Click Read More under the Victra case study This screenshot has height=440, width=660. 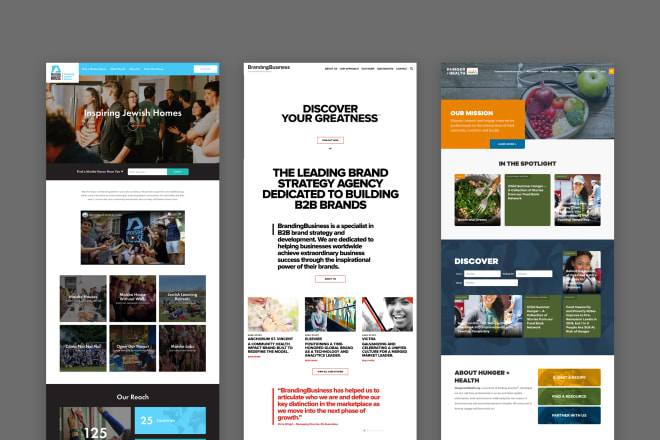click(x=368, y=360)
